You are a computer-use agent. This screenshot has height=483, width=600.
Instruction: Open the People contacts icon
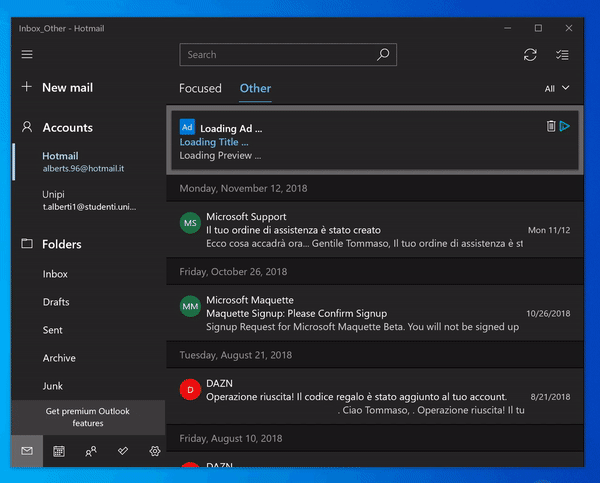91,451
